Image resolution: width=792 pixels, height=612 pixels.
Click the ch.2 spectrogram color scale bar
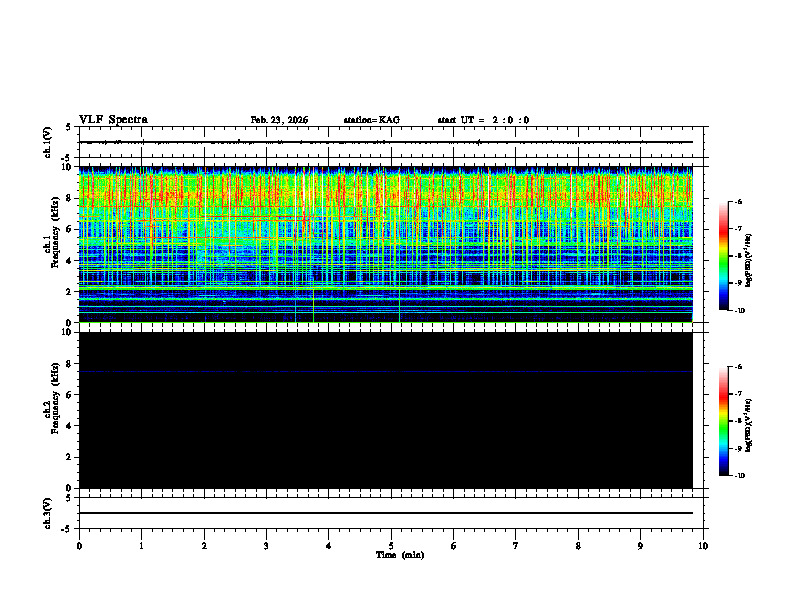click(723, 421)
